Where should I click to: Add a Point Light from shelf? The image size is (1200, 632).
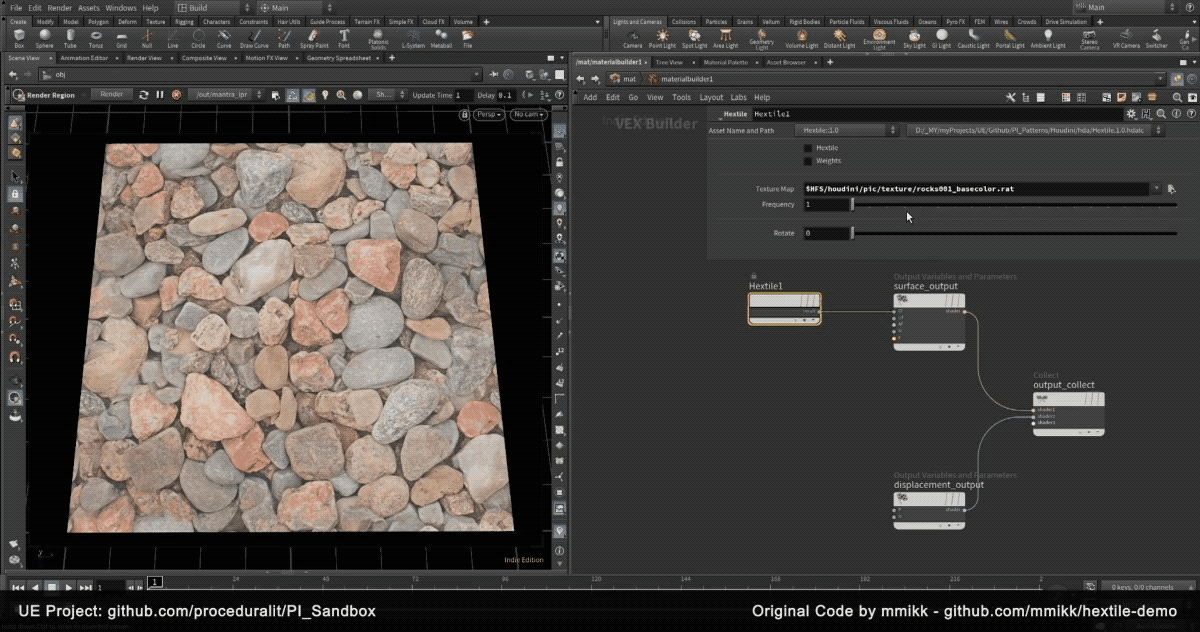click(662, 38)
